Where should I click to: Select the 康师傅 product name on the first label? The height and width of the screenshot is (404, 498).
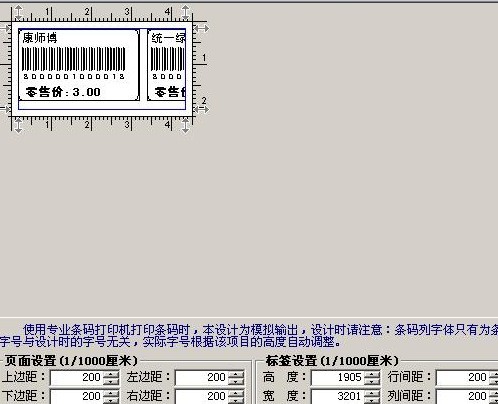pyautogui.click(x=40, y=38)
